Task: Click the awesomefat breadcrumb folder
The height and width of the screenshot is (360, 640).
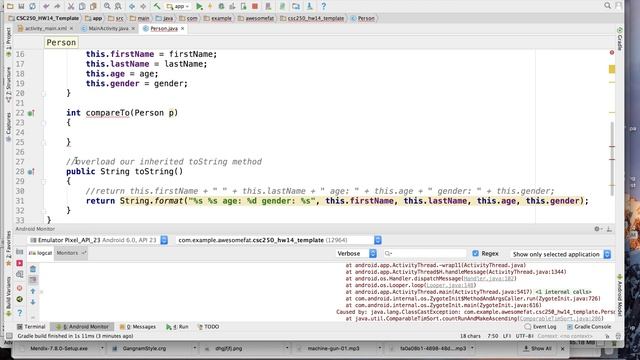Action: (256, 18)
